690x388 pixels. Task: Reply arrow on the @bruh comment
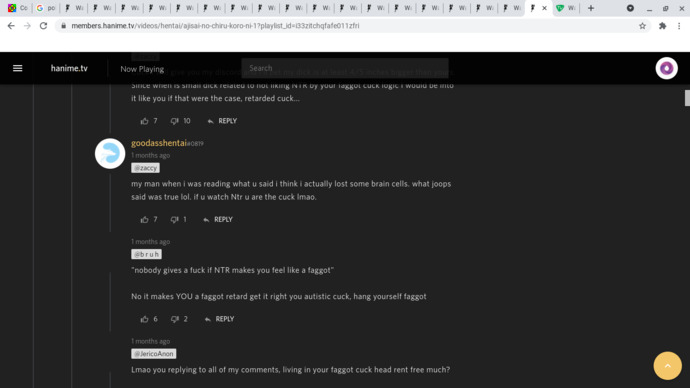pyautogui.click(x=207, y=319)
